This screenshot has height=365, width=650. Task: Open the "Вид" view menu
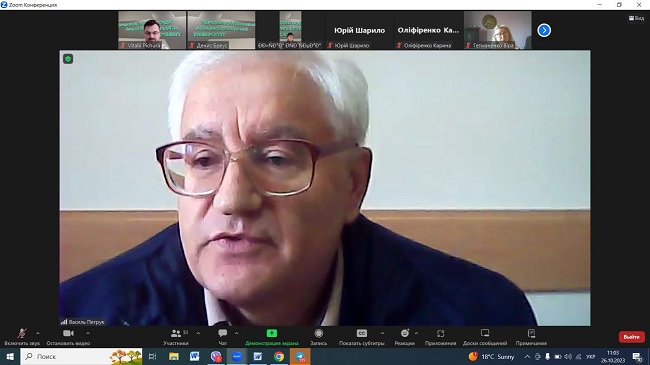[636, 18]
